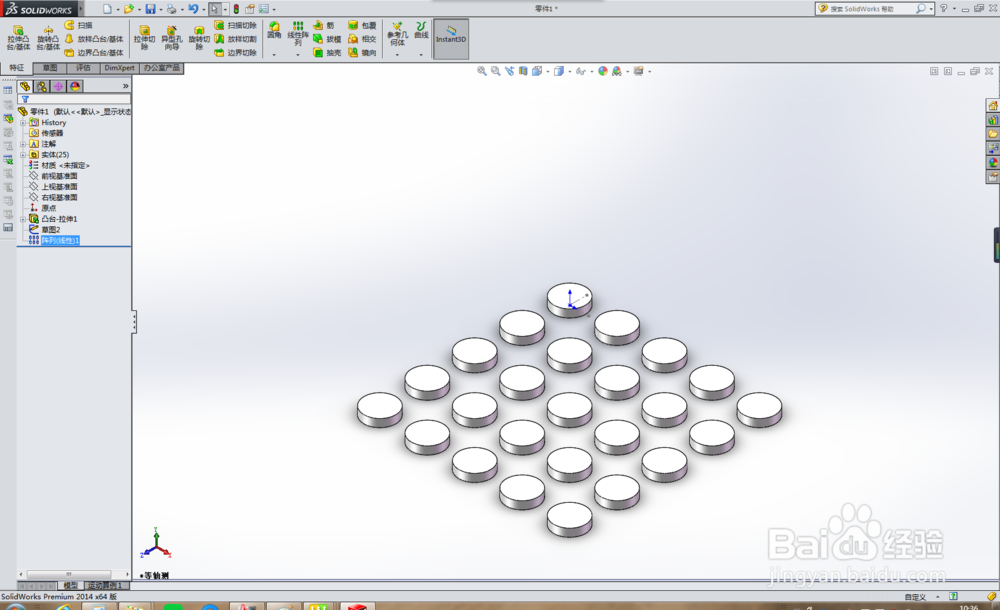Screen dimensions: 1000x610
Task: Print the document with printer icon
Action: coord(171,9)
